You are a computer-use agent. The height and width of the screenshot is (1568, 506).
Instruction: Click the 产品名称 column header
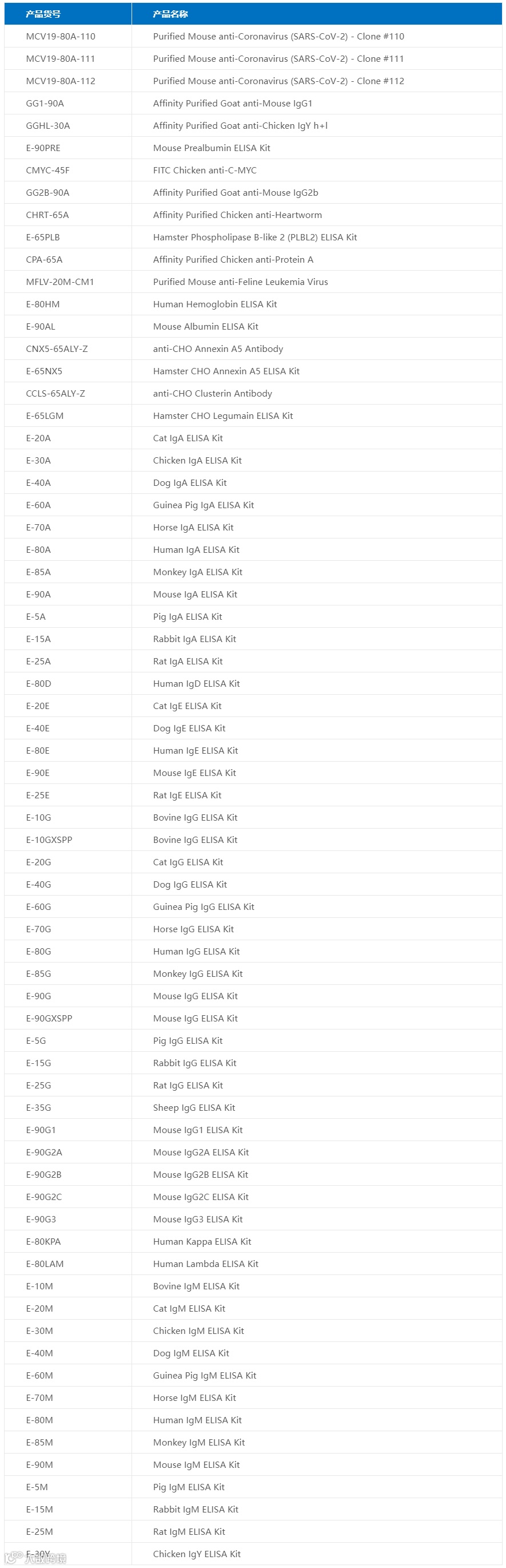[170, 14]
